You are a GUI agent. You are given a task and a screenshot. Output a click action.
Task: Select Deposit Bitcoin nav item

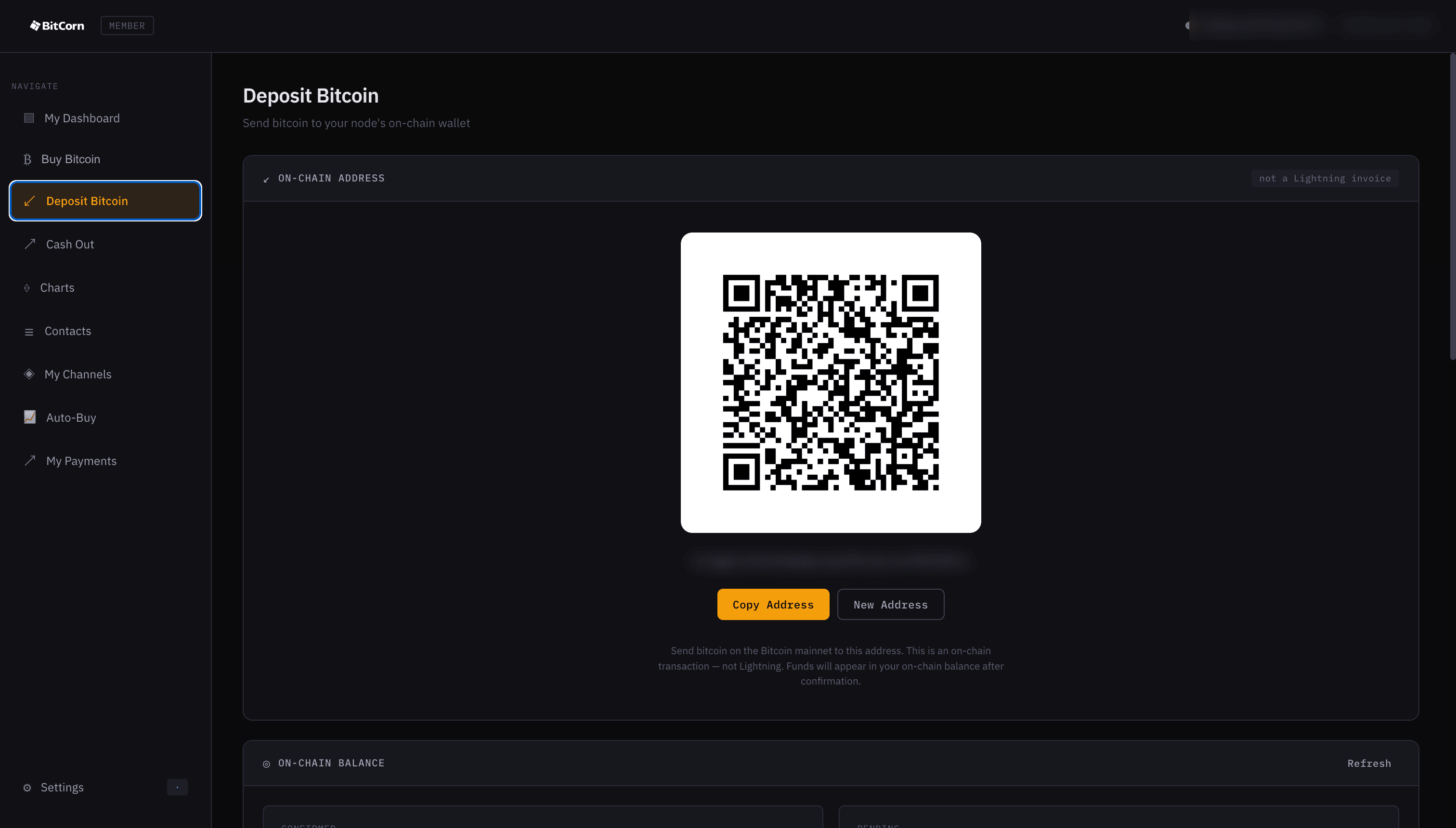coord(105,201)
